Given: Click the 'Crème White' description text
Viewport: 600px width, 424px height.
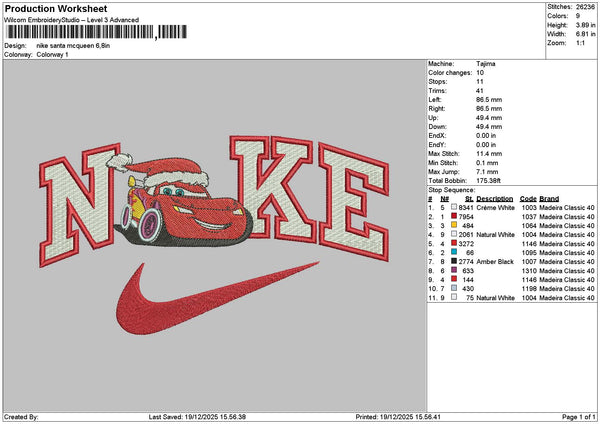Looking at the screenshot, I should [494, 207].
